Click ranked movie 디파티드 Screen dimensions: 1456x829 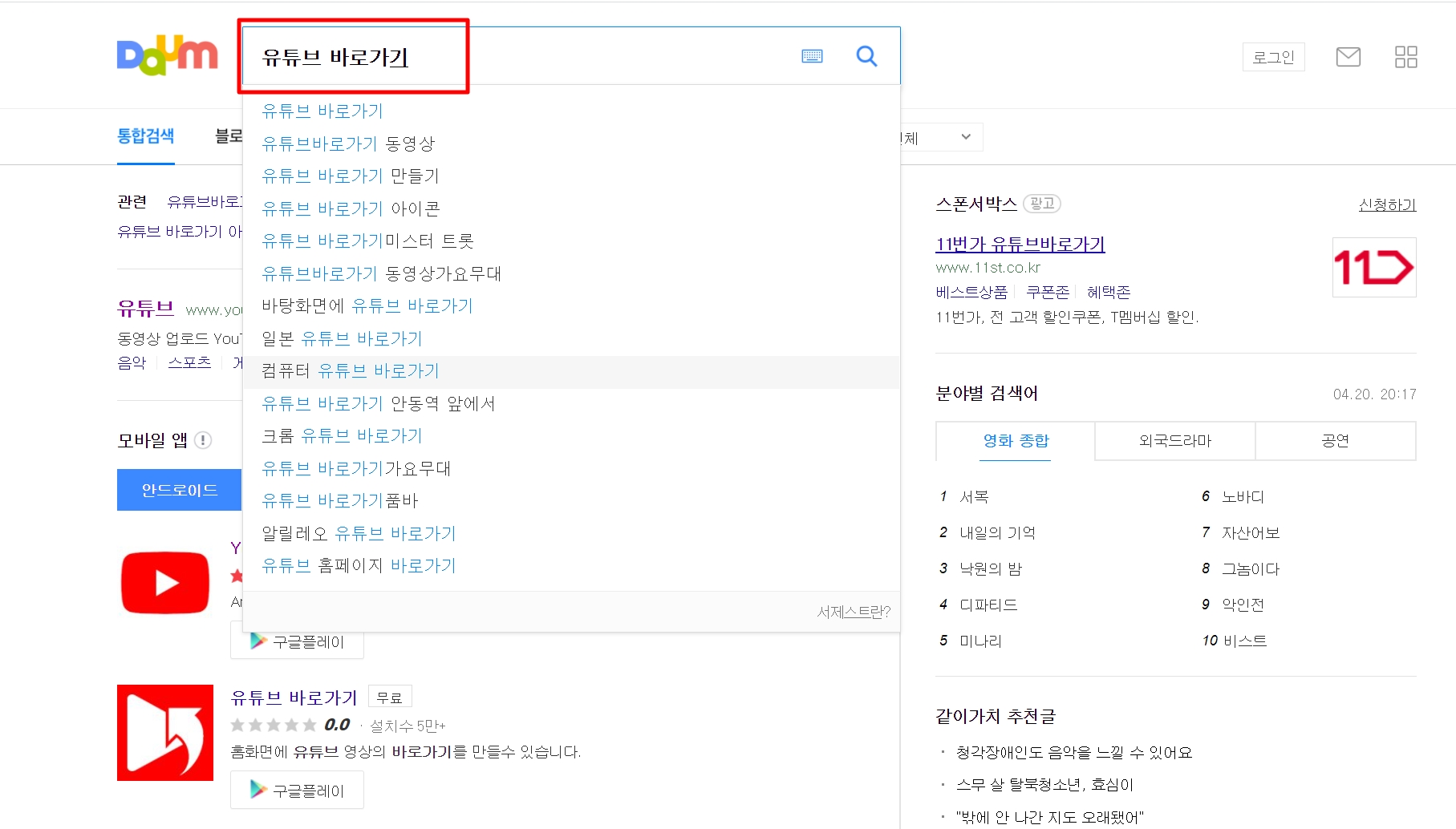pyautogui.click(x=988, y=605)
